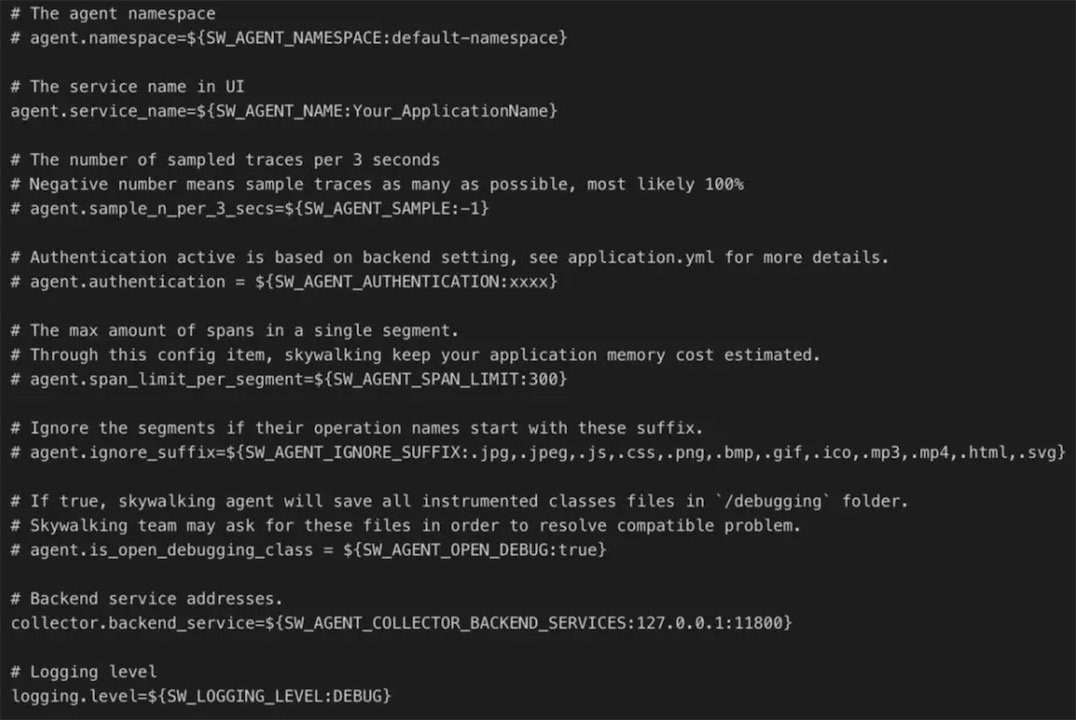Viewport: 1076px width, 720px height.
Task: Click the agent.sample_n_per_3_secs line
Action: click(249, 208)
